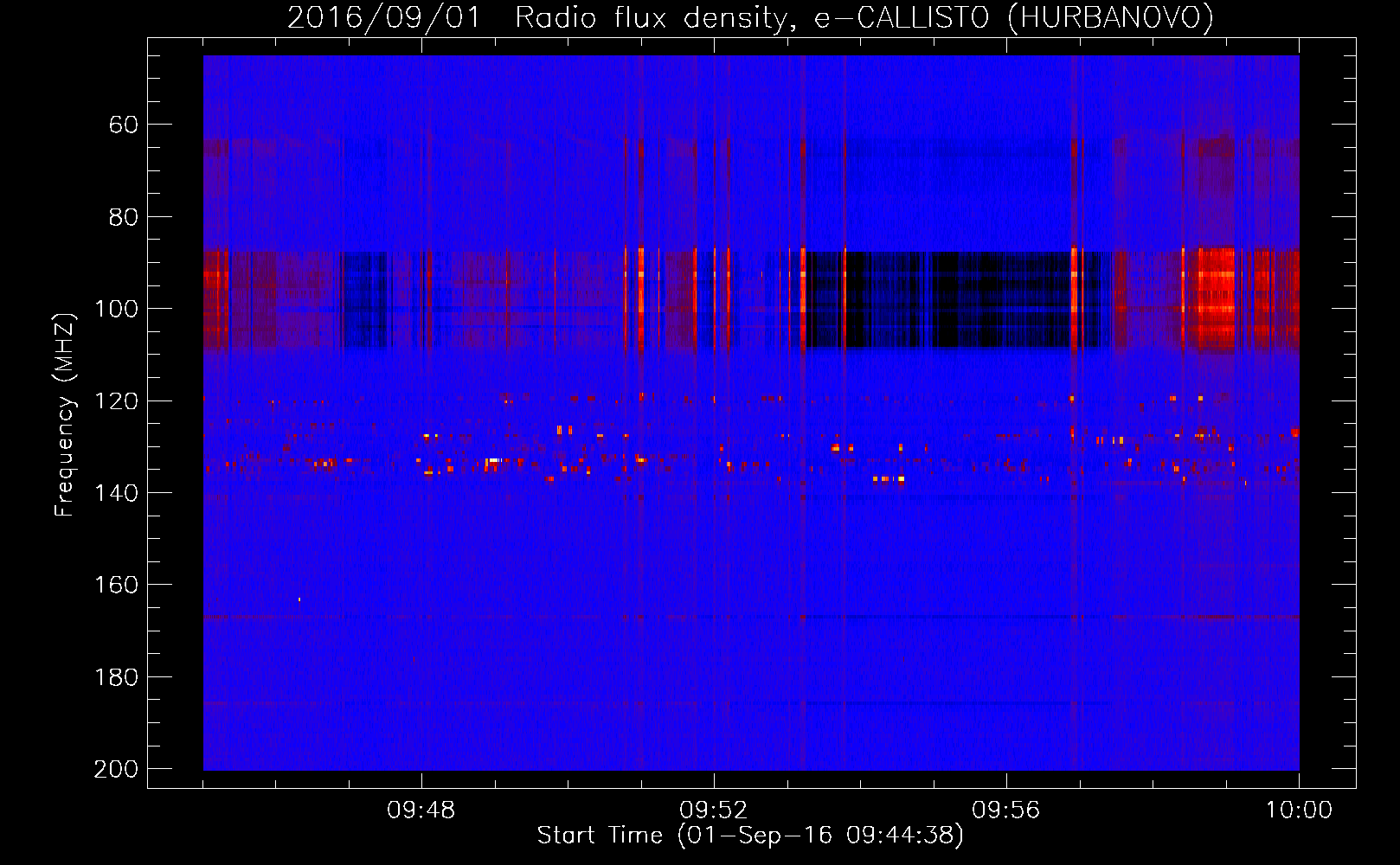Screen dimensions: 1400x865
Task: Click the 60 frequency tick label
Action: tap(124, 125)
